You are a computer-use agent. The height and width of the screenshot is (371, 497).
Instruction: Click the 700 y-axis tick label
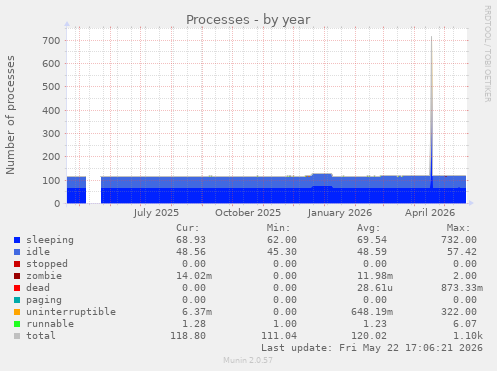pos(51,41)
